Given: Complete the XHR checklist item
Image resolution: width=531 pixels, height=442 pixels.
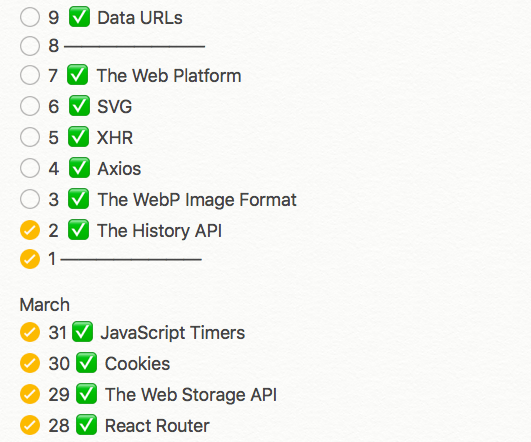Looking at the screenshot, I should [x=30, y=137].
